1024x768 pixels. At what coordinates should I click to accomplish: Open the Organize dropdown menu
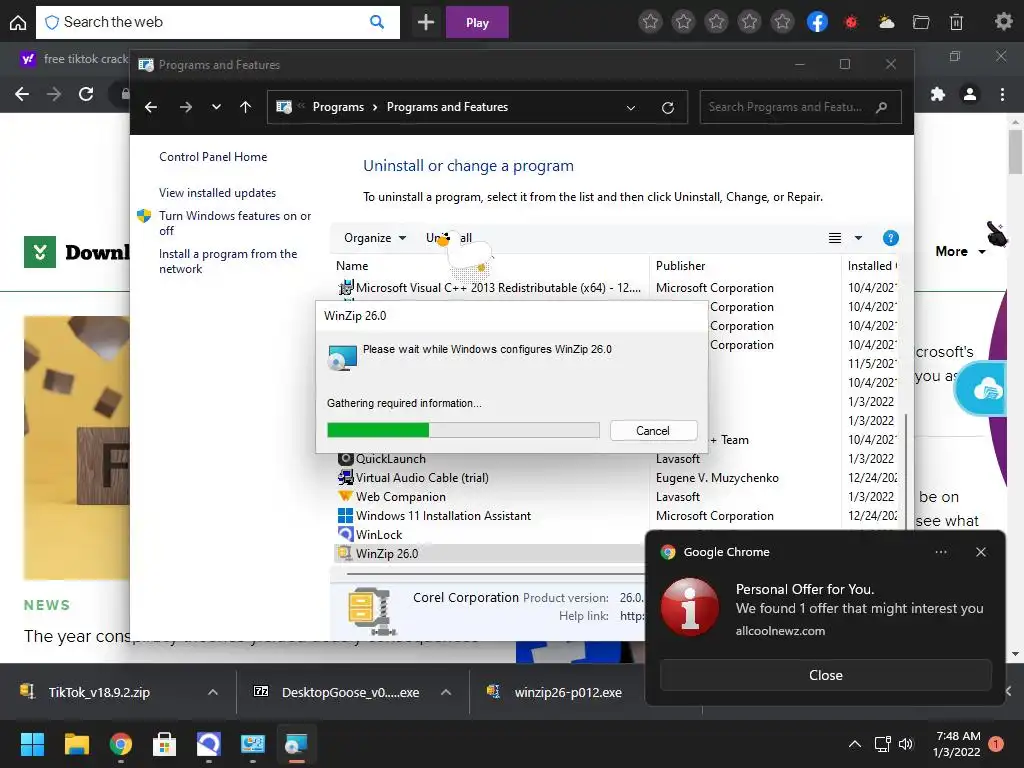[375, 238]
